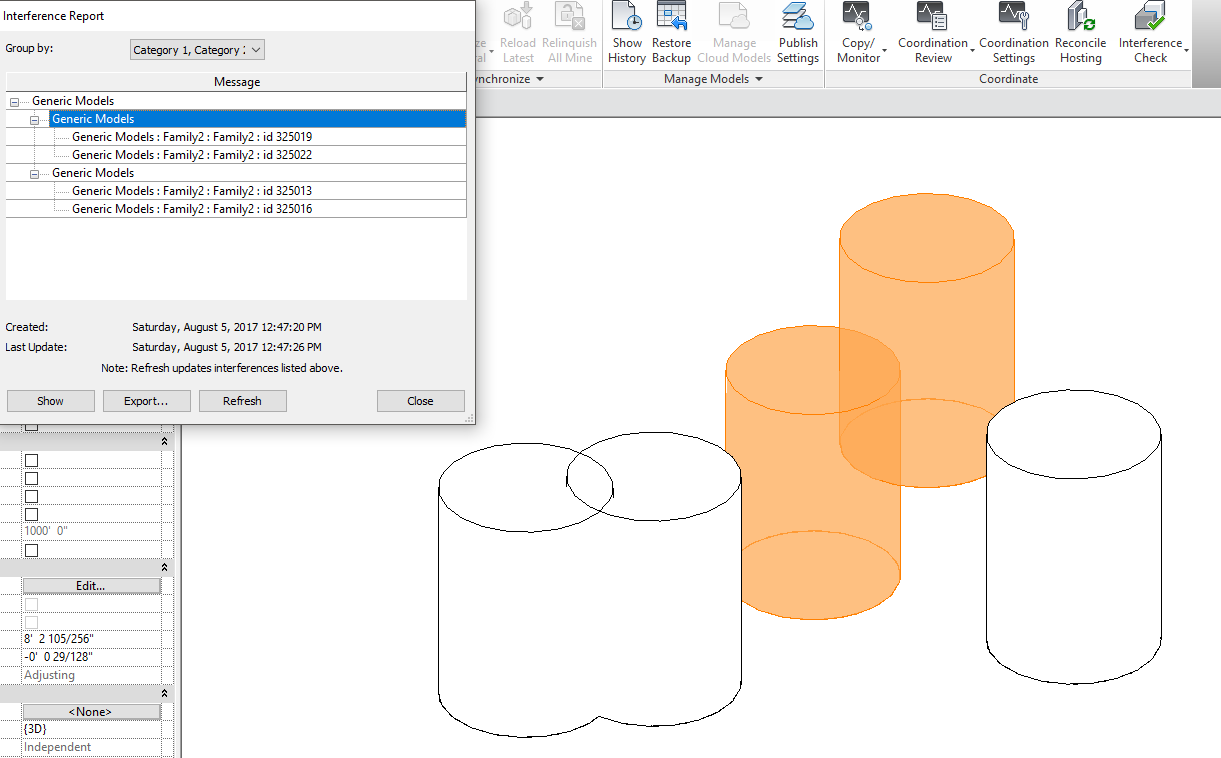Collapse the second nested Generic Models node
Image resolution: width=1221 pixels, height=758 pixels.
pyautogui.click(x=35, y=174)
